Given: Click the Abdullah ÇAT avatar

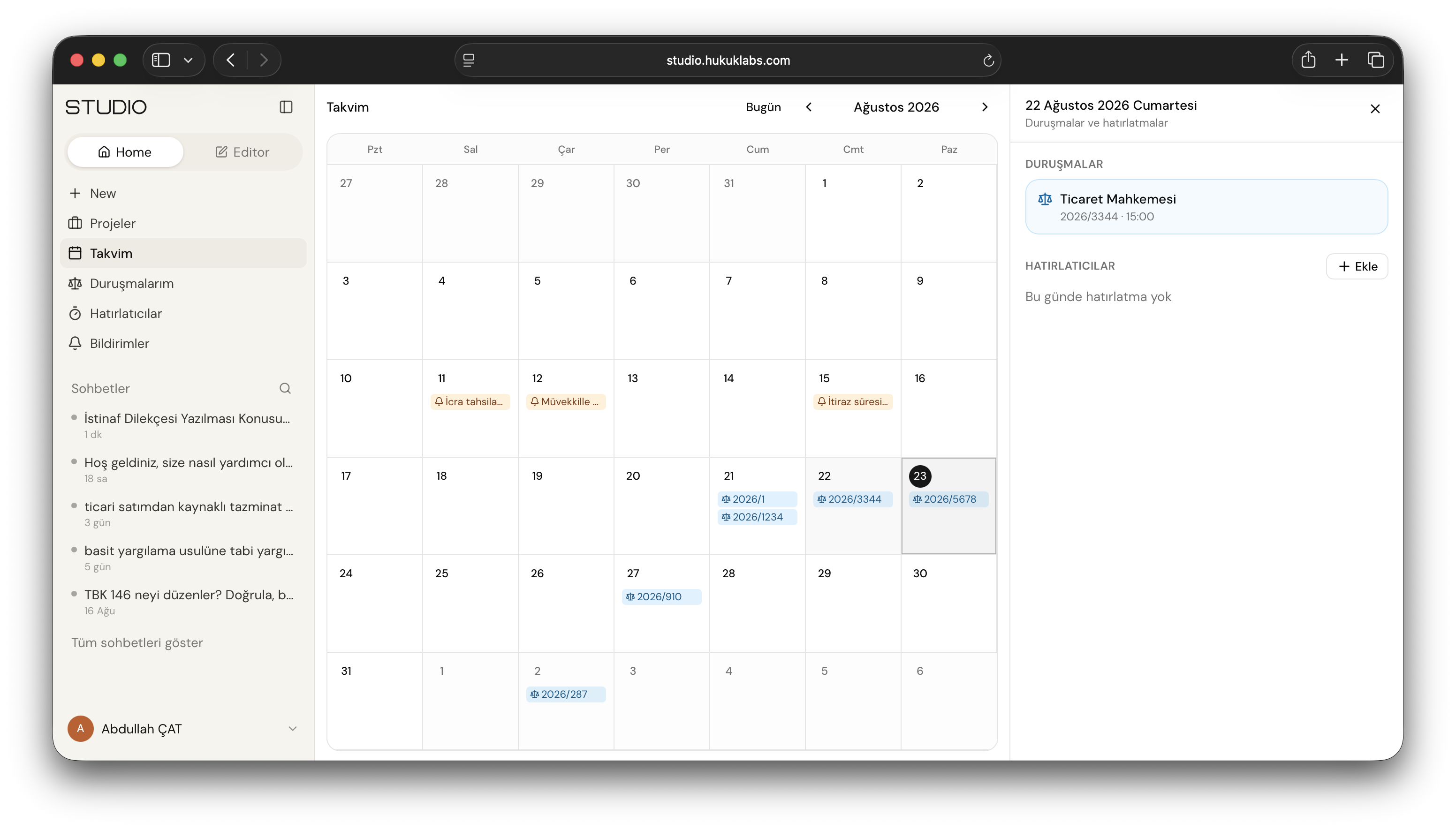Looking at the screenshot, I should pyautogui.click(x=80, y=729).
